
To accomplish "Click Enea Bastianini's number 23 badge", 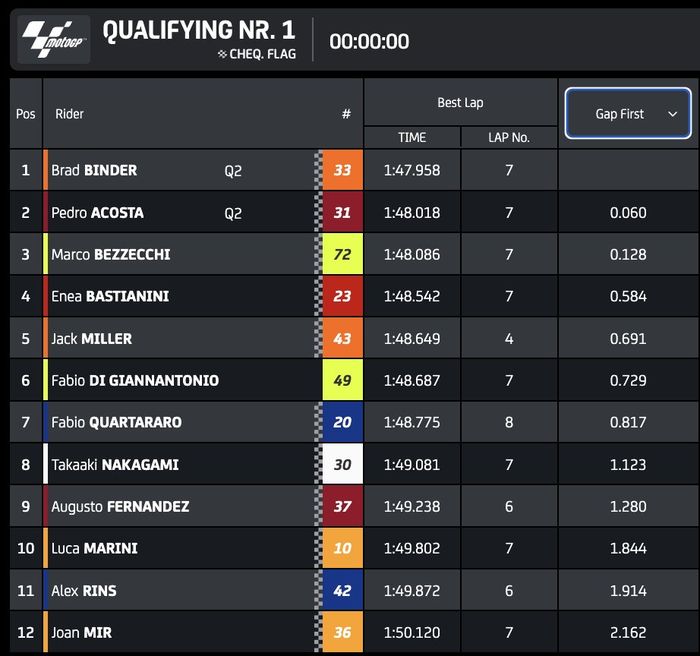I will point(342,297).
